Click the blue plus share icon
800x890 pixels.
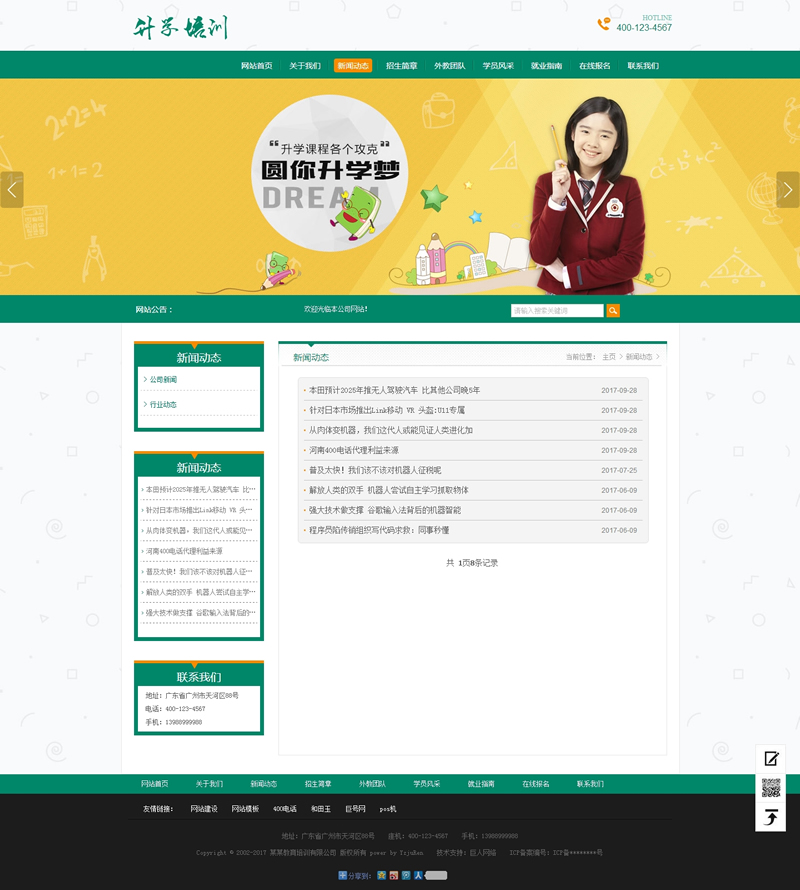click(342, 875)
